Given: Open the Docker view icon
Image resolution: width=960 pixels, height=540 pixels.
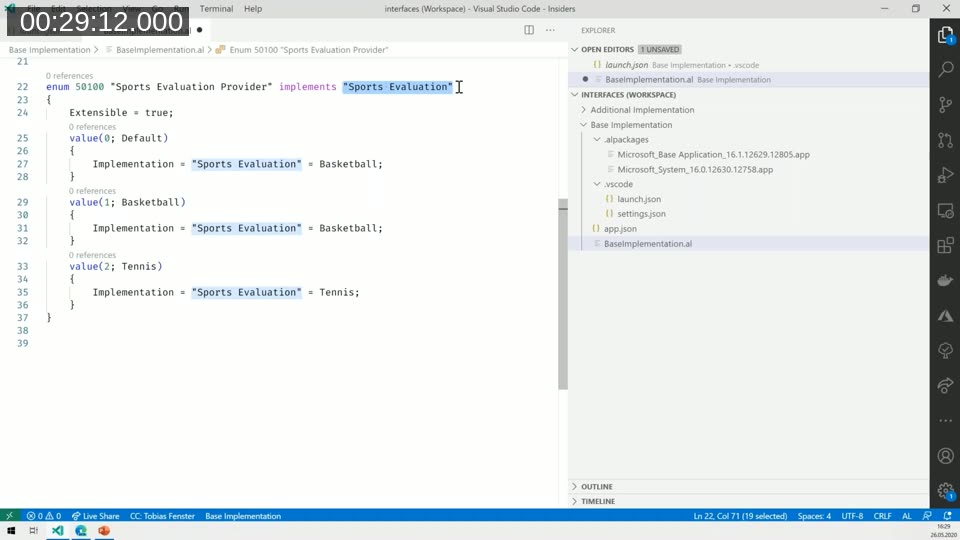Looking at the screenshot, I should 945,281.
